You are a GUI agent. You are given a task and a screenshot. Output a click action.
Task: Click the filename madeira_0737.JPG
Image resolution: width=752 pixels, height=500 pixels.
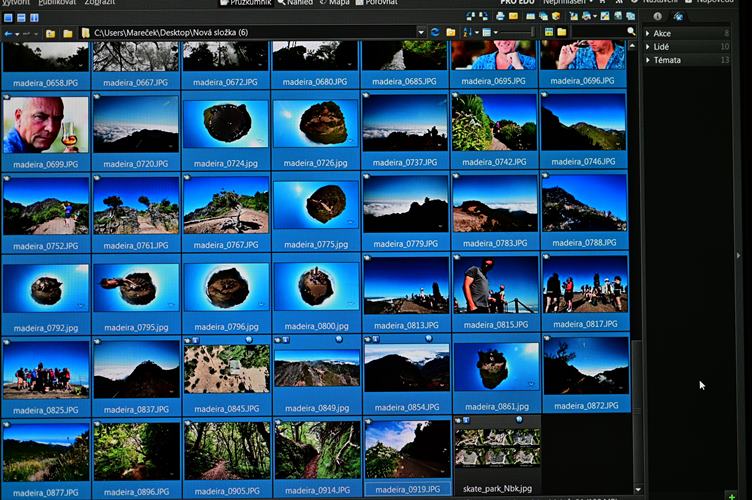[x=405, y=163]
